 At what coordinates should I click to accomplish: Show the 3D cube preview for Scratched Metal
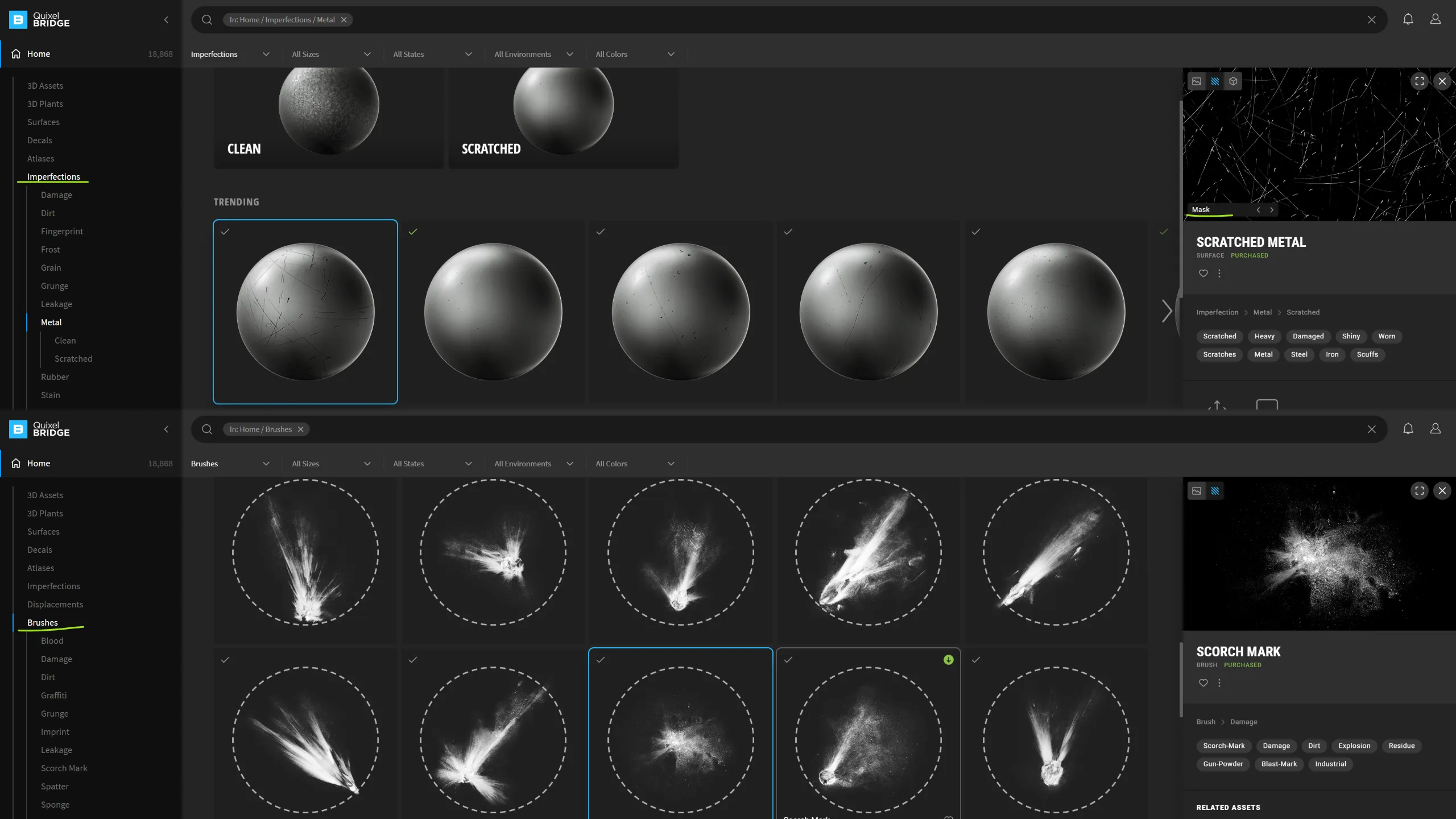coord(1233,81)
